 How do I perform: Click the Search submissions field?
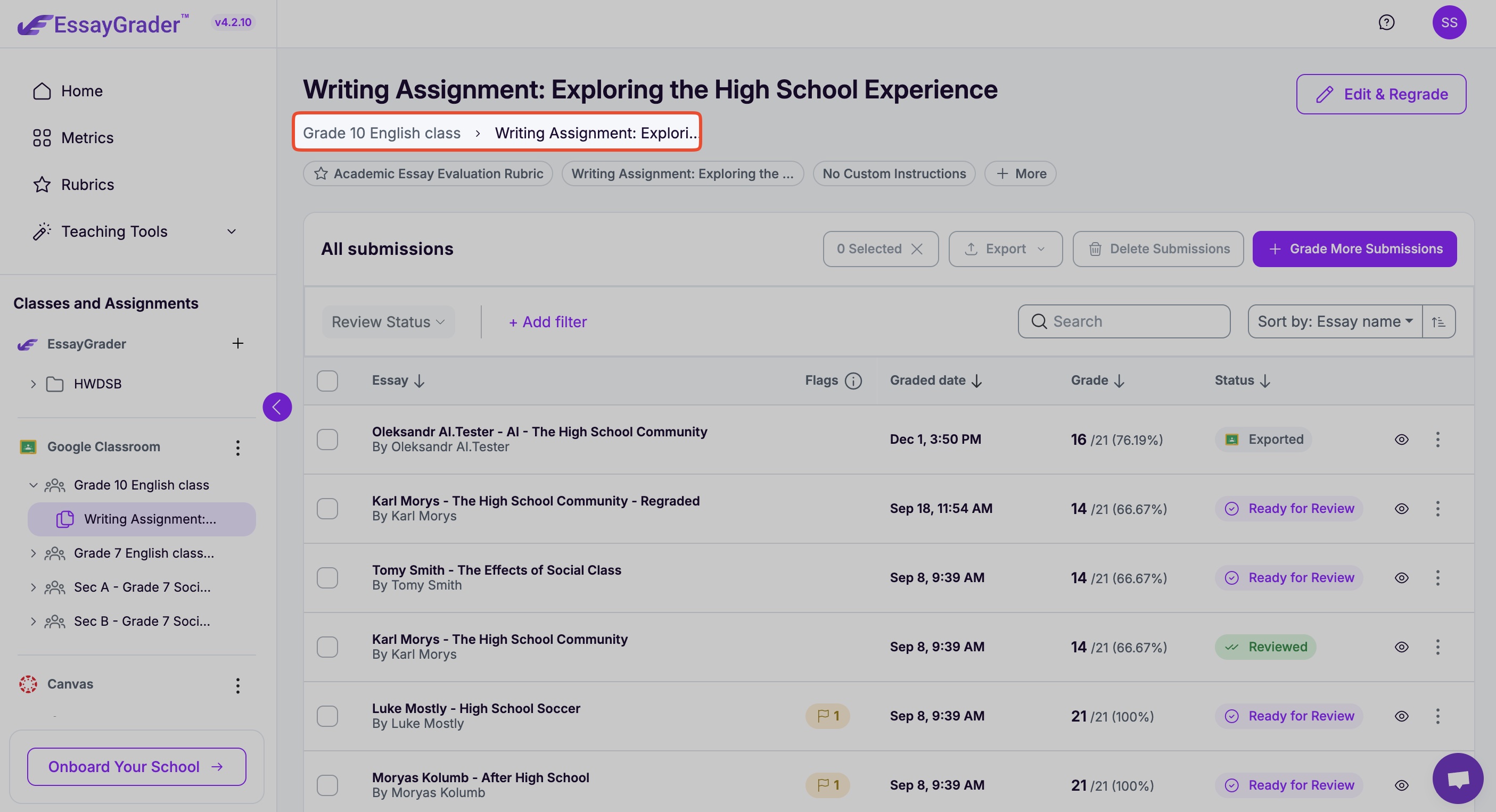click(1124, 321)
